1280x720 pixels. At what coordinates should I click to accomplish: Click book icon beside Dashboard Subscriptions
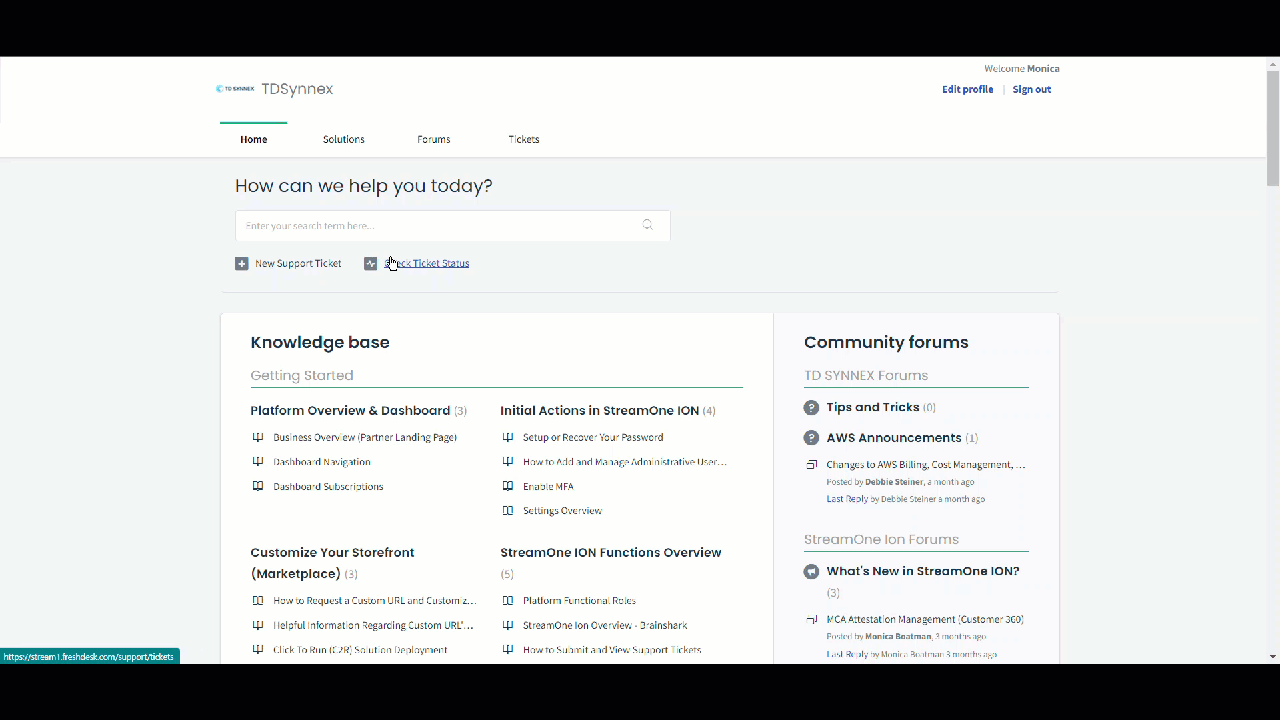pos(258,486)
